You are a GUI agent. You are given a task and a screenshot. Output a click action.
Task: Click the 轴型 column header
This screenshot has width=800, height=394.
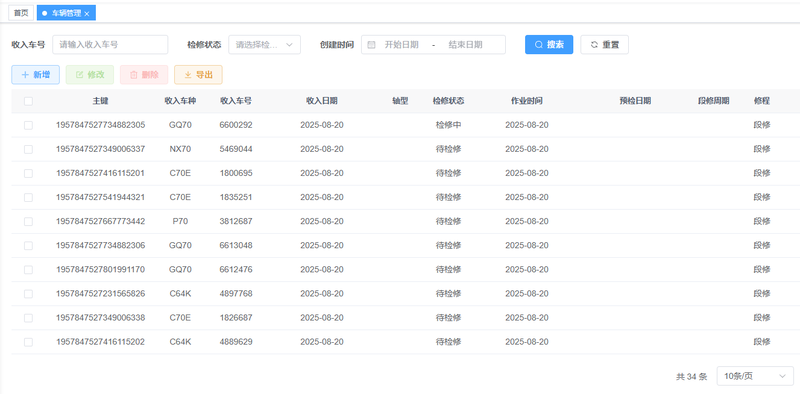point(400,101)
